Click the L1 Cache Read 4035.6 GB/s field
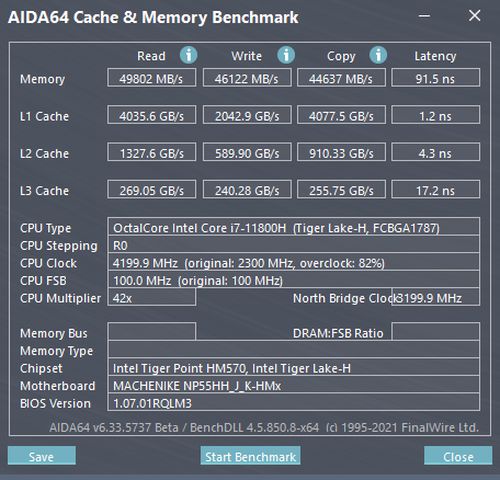The image size is (500, 480). click(152, 115)
